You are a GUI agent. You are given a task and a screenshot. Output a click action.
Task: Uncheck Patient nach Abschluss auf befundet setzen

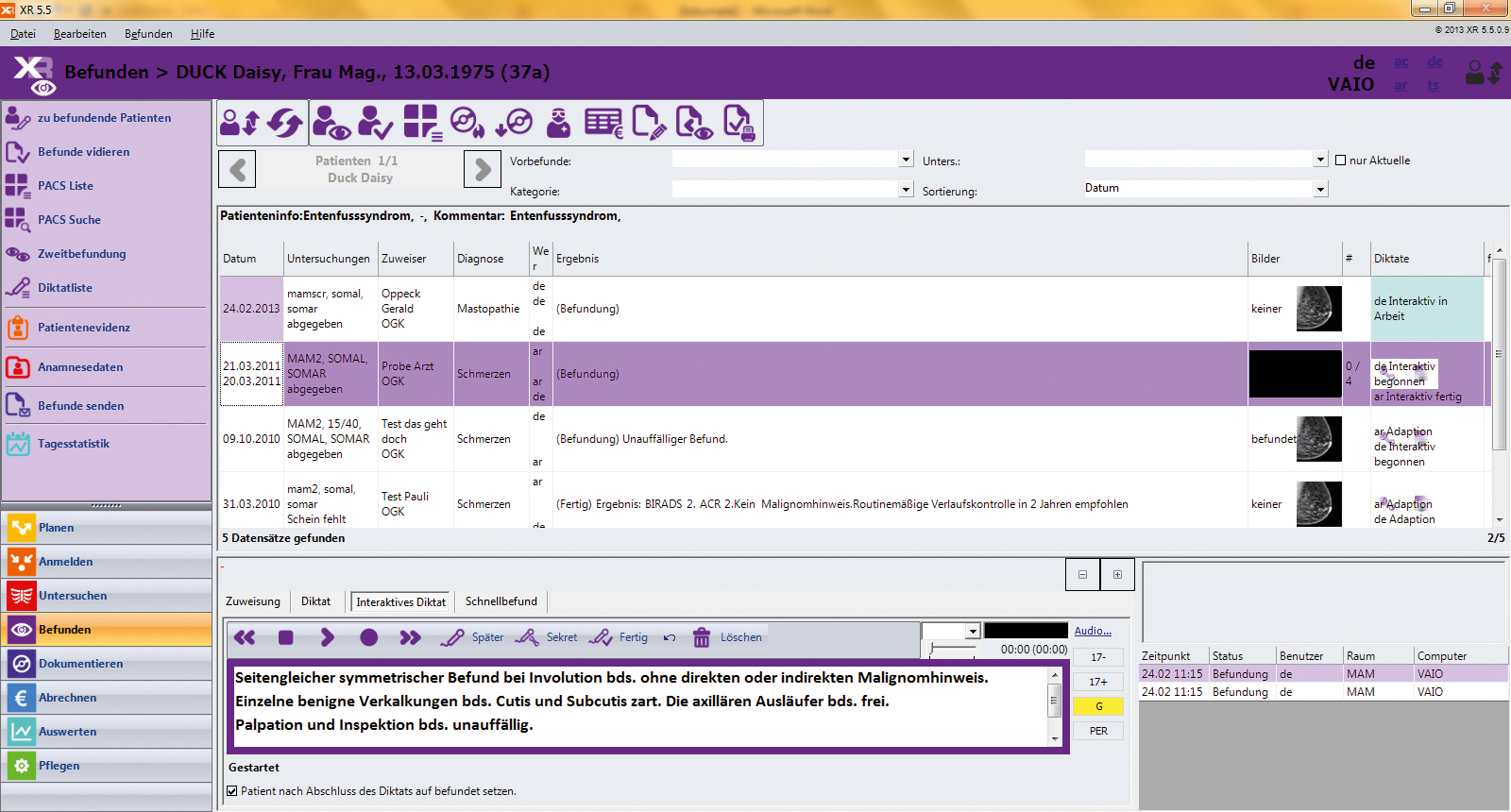click(x=232, y=791)
